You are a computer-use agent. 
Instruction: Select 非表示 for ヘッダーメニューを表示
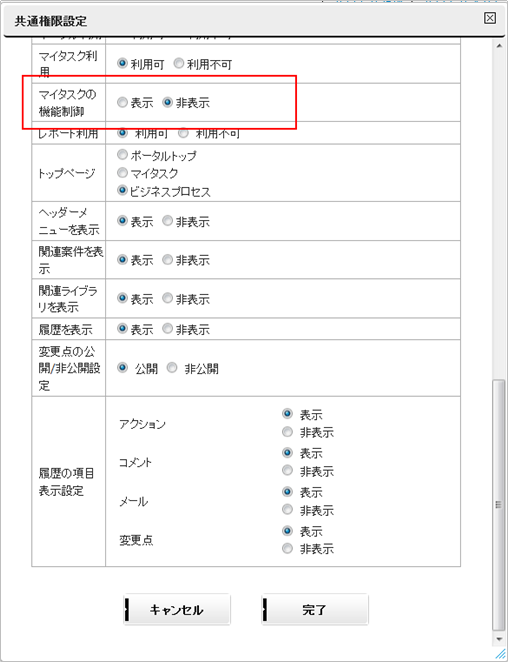click(168, 221)
